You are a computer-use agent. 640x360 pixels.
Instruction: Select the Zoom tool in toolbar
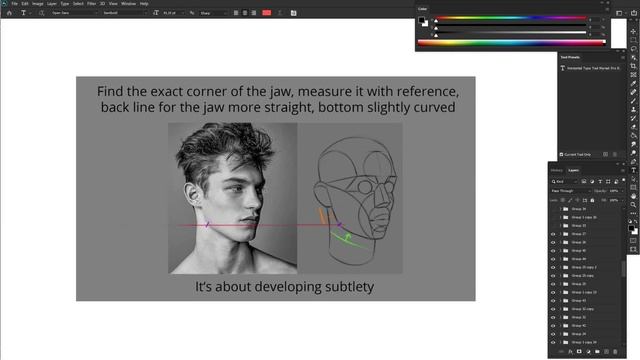[x=633, y=205]
